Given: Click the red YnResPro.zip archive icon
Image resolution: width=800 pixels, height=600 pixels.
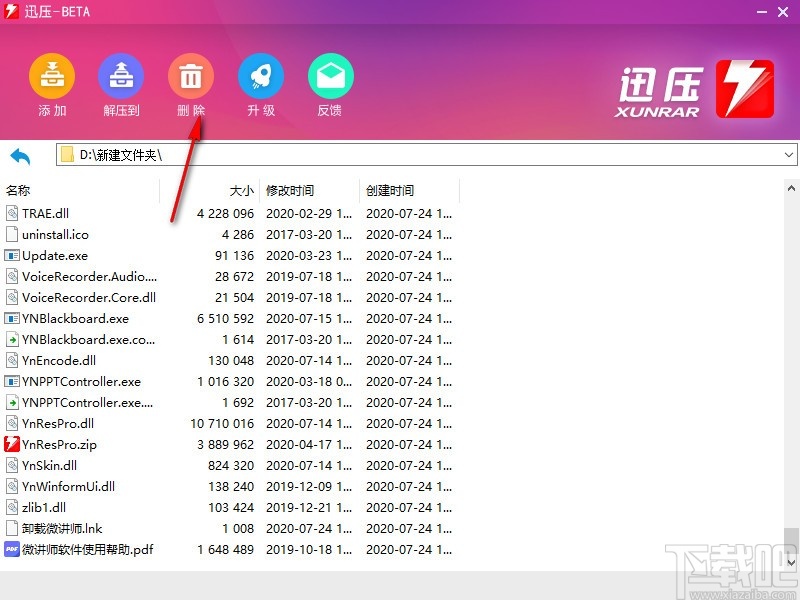Looking at the screenshot, I should pyautogui.click(x=14, y=445).
